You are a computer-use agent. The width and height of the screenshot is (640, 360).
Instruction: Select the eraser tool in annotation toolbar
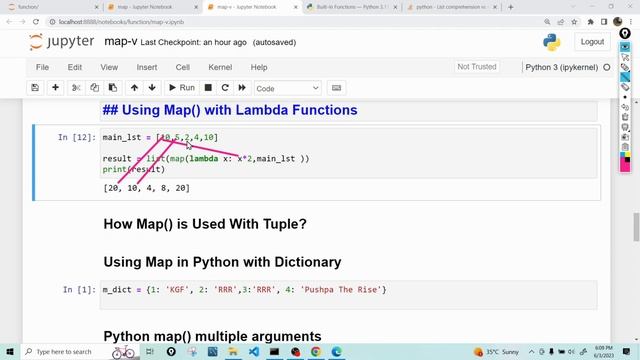[x=625, y=87]
